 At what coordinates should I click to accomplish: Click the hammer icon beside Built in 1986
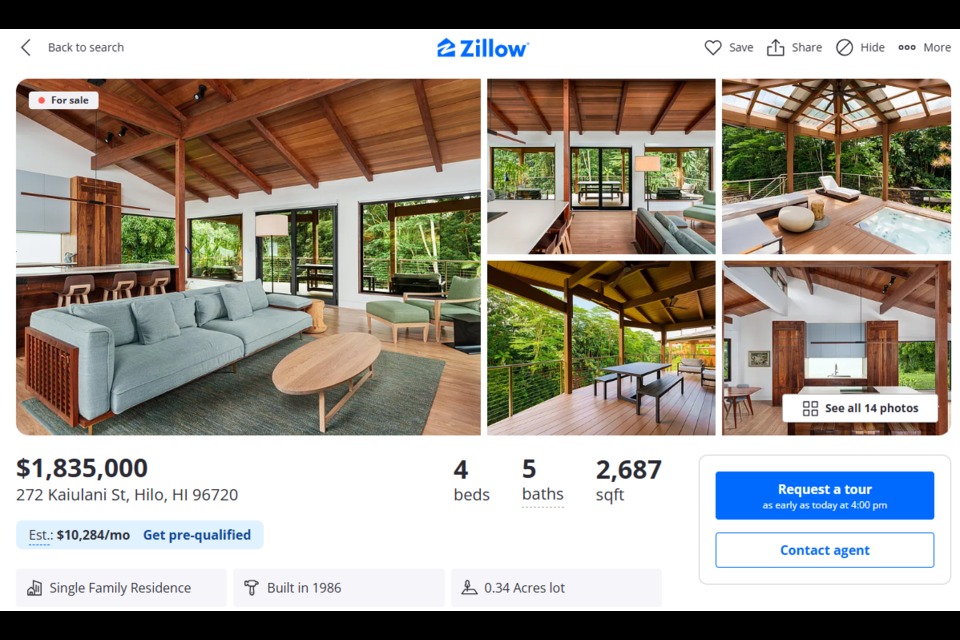tap(251, 588)
